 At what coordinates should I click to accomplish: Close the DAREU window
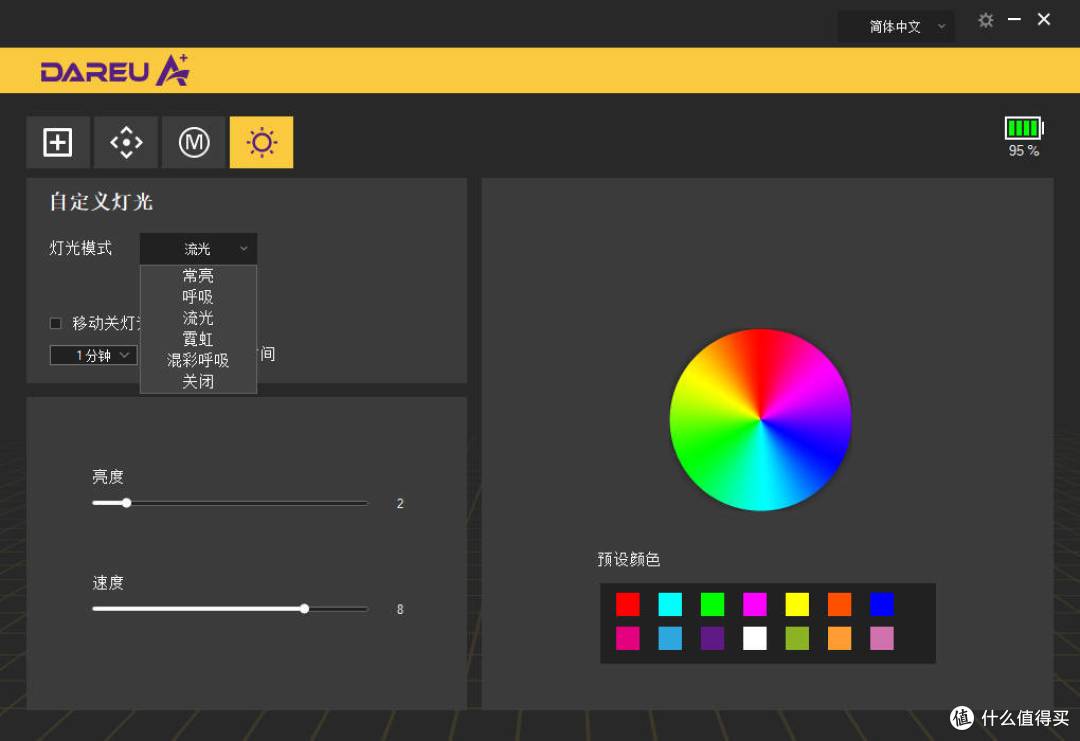click(1043, 20)
